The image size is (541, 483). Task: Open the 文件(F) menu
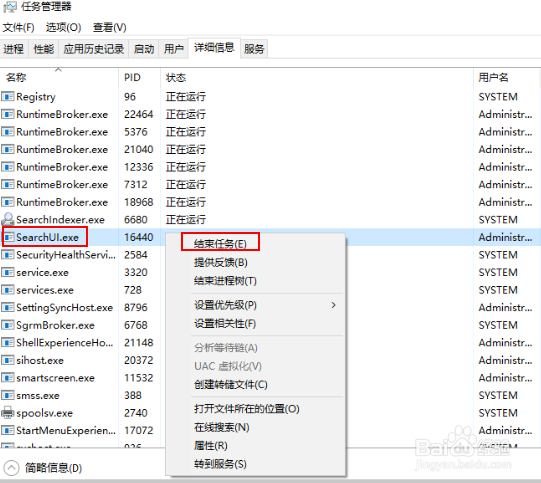click(19, 27)
